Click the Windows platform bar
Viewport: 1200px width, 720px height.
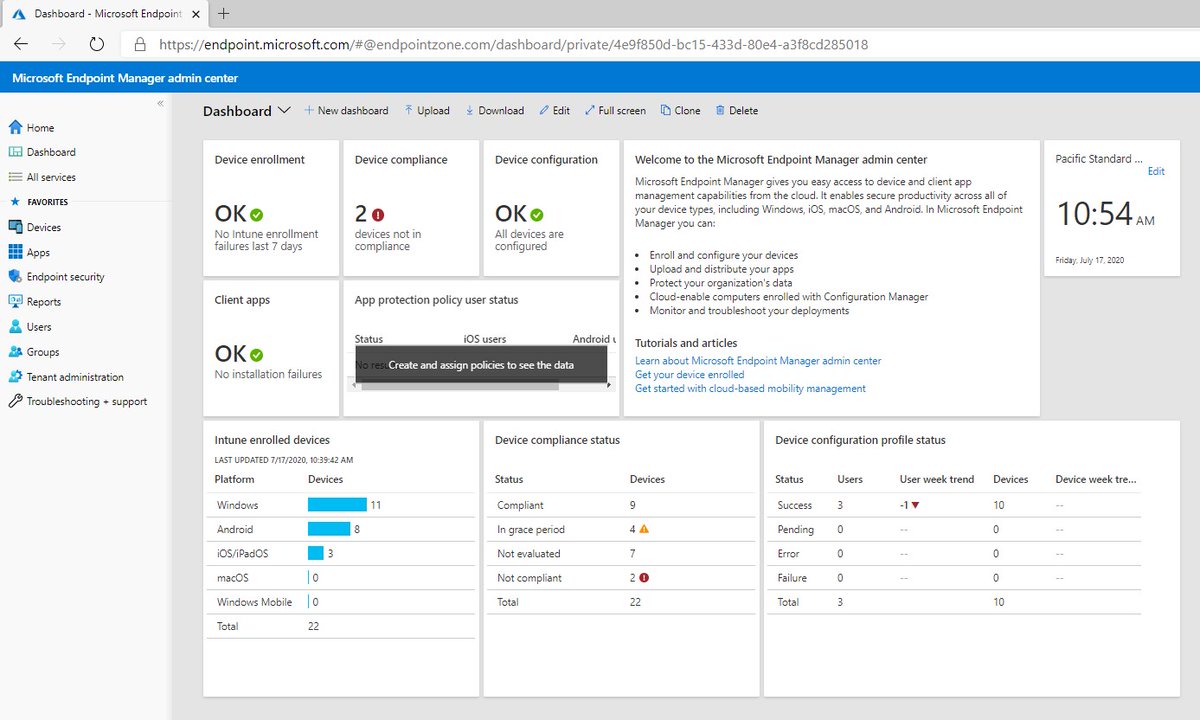point(338,505)
